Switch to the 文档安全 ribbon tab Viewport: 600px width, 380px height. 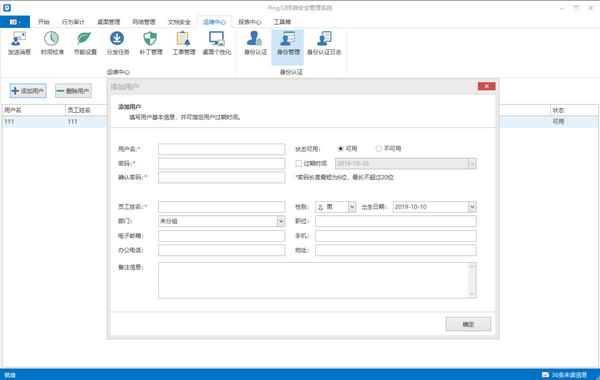[x=179, y=22]
